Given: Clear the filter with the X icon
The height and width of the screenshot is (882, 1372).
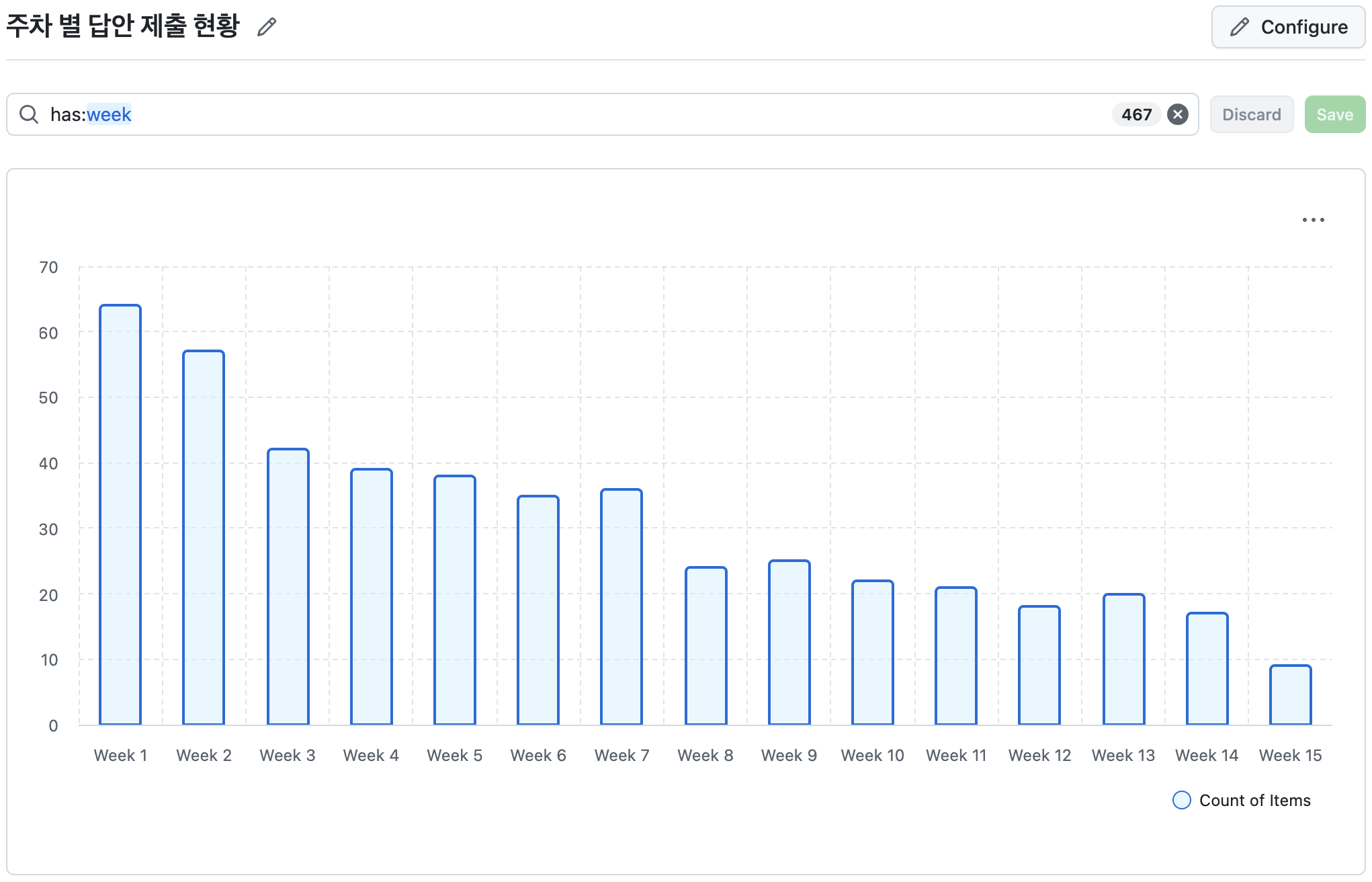Looking at the screenshot, I should (1177, 115).
